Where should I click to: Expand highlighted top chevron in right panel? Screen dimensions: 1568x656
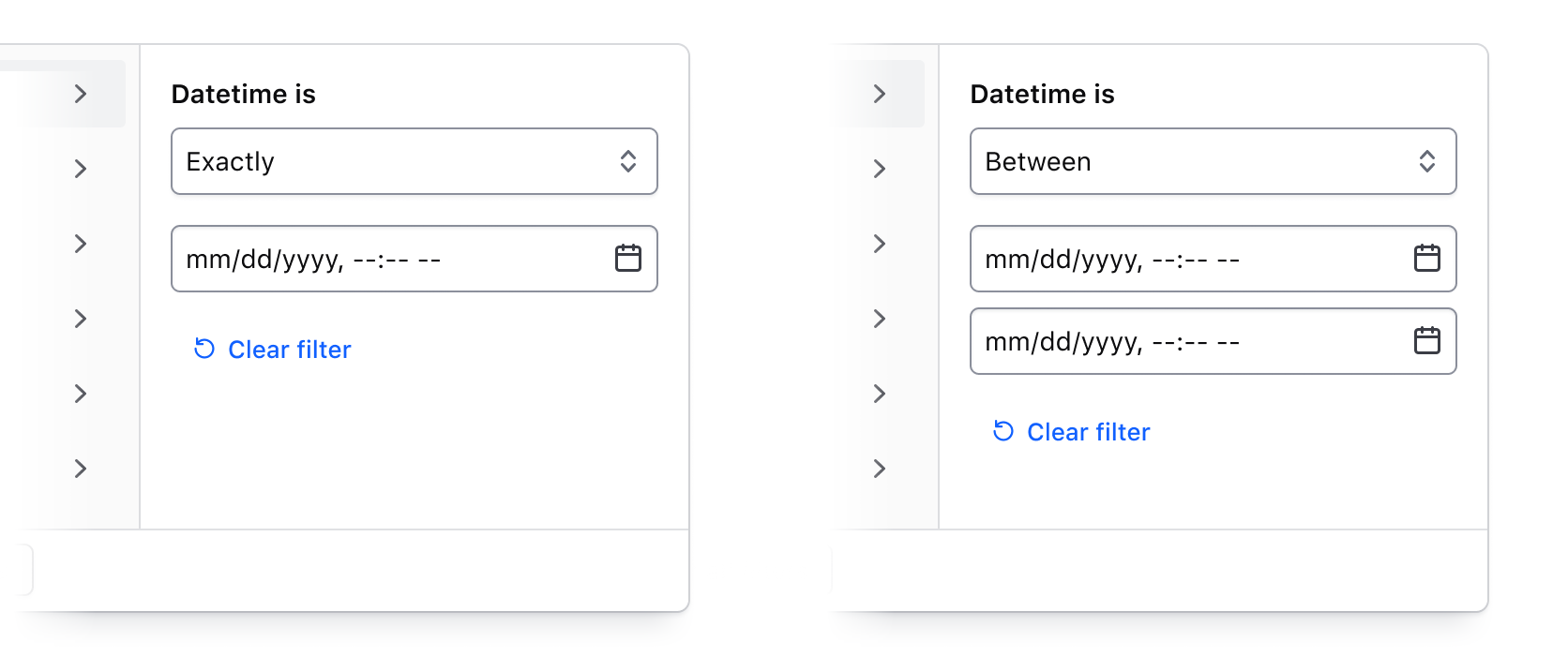[880, 94]
